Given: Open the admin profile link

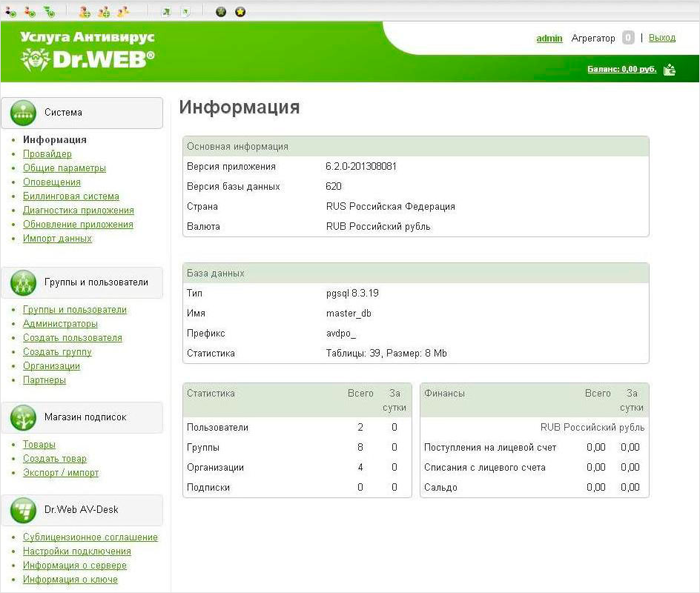Looking at the screenshot, I should [x=549, y=38].
